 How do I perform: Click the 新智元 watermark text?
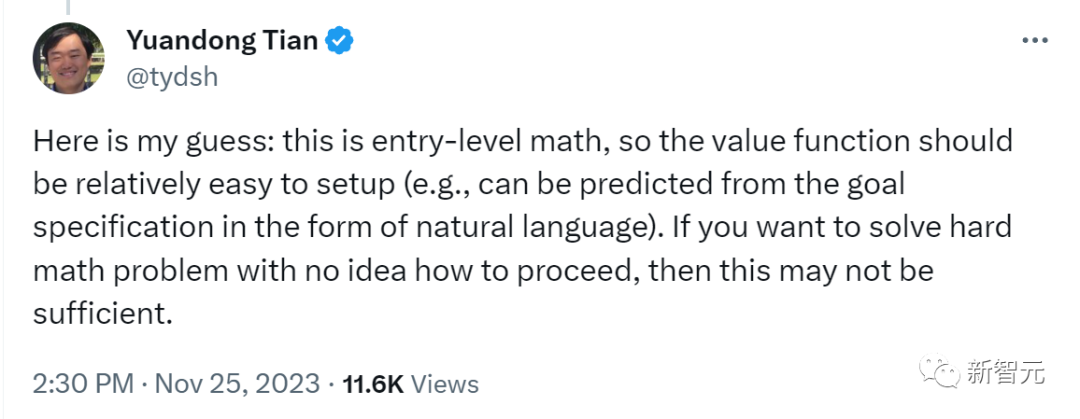click(x=1006, y=372)
